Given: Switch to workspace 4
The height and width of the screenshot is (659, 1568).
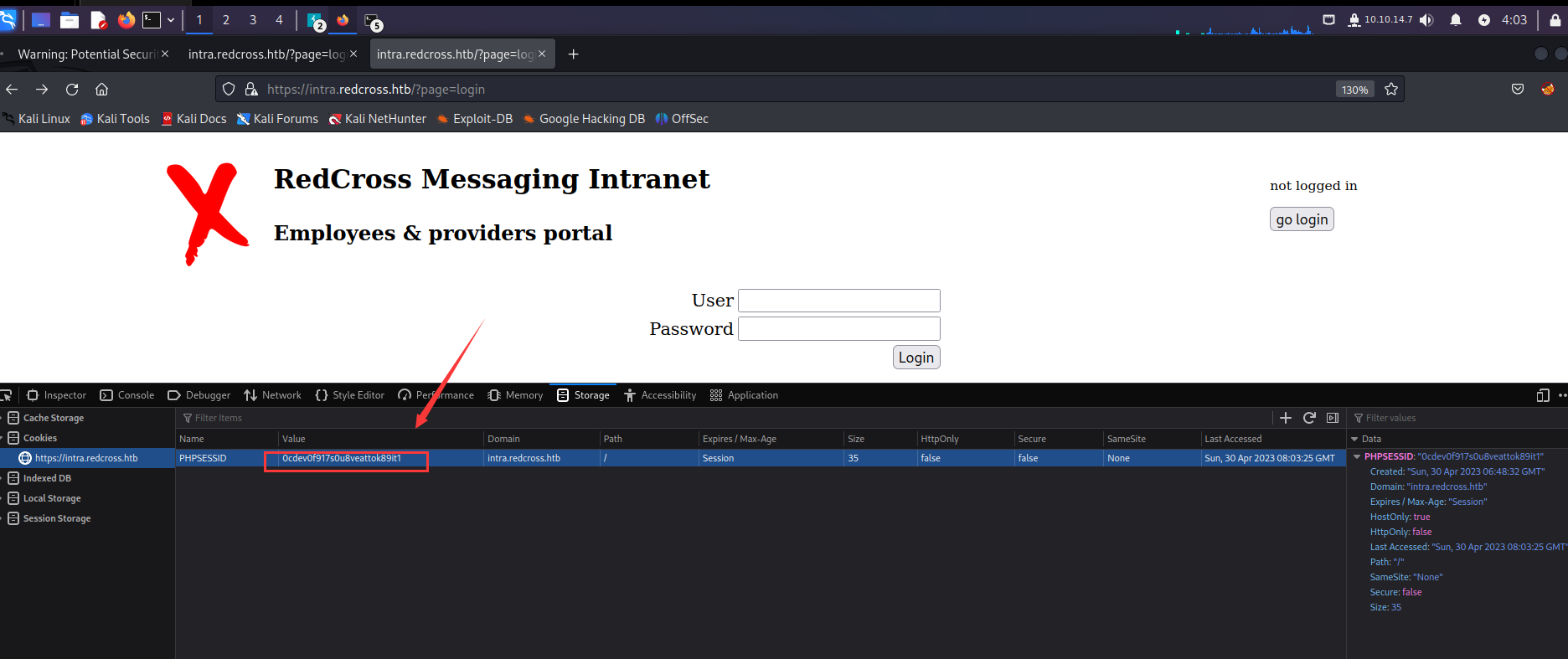Looking at the screenshot, I should (279, 20).
